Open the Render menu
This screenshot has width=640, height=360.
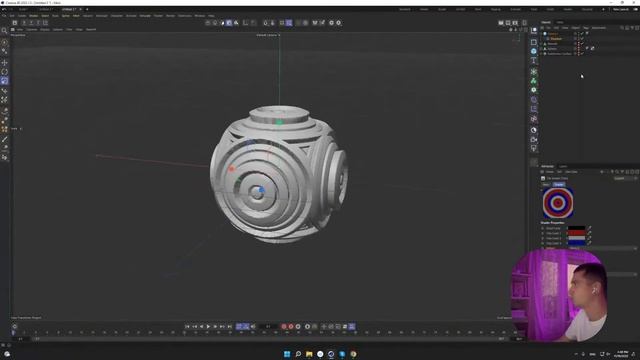pos(171,16)
